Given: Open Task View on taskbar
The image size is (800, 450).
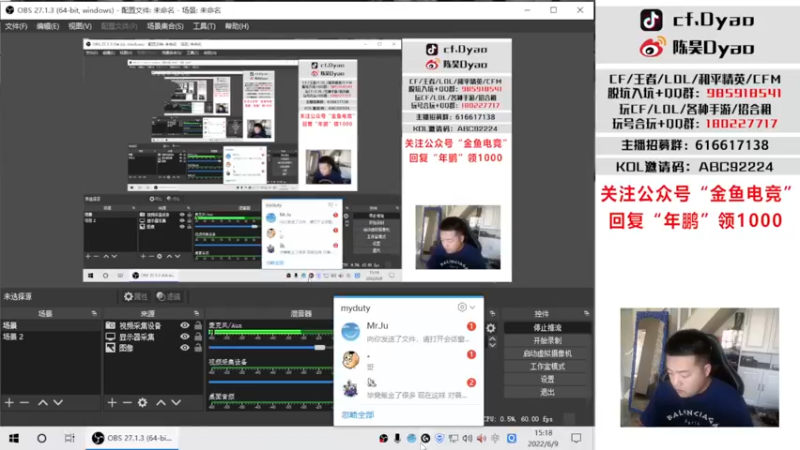Looking at the screenshot, I should pyautogui.click(x=69, y=438).
